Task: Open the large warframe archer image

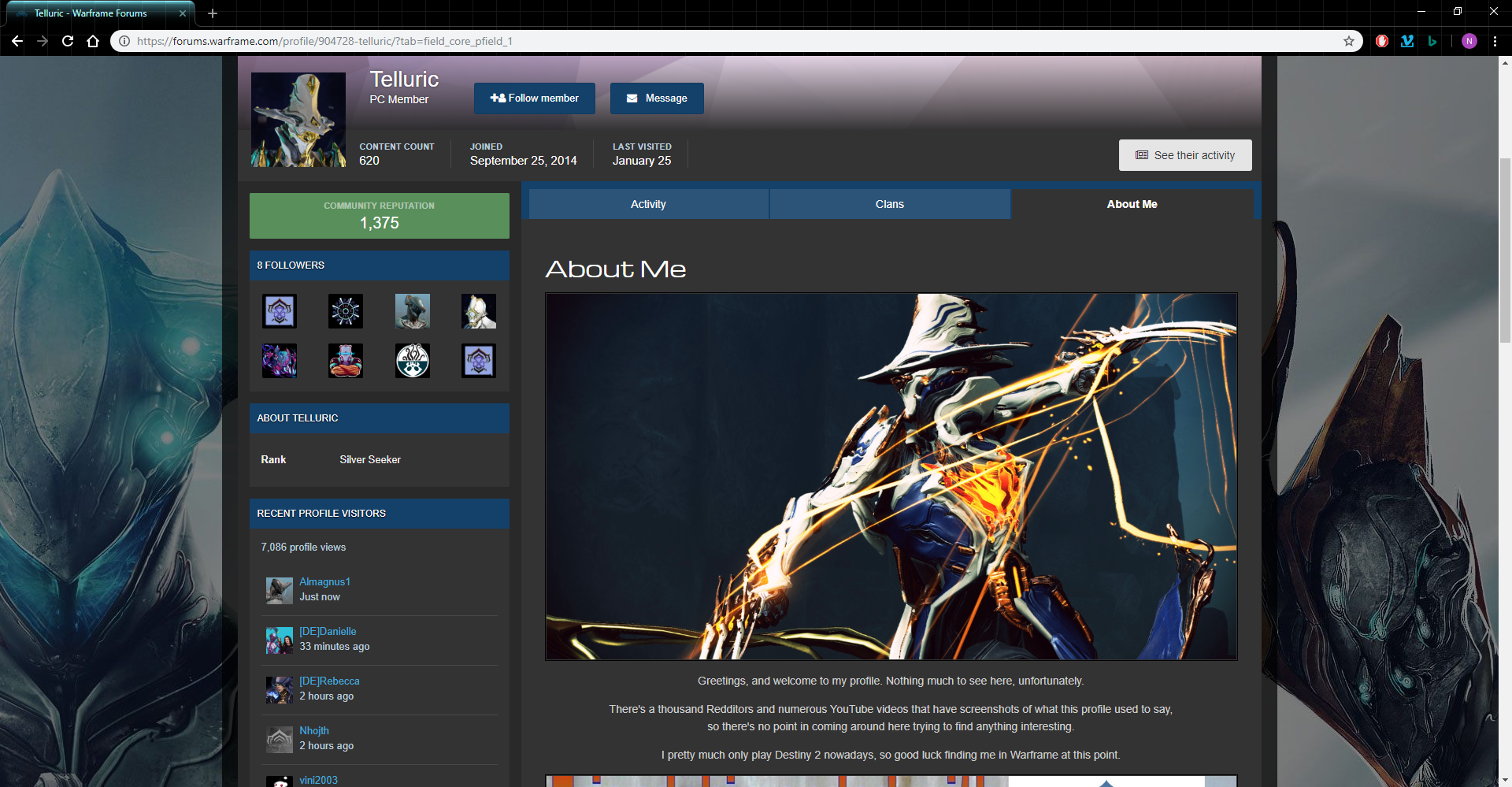Action: pos(891,477)
